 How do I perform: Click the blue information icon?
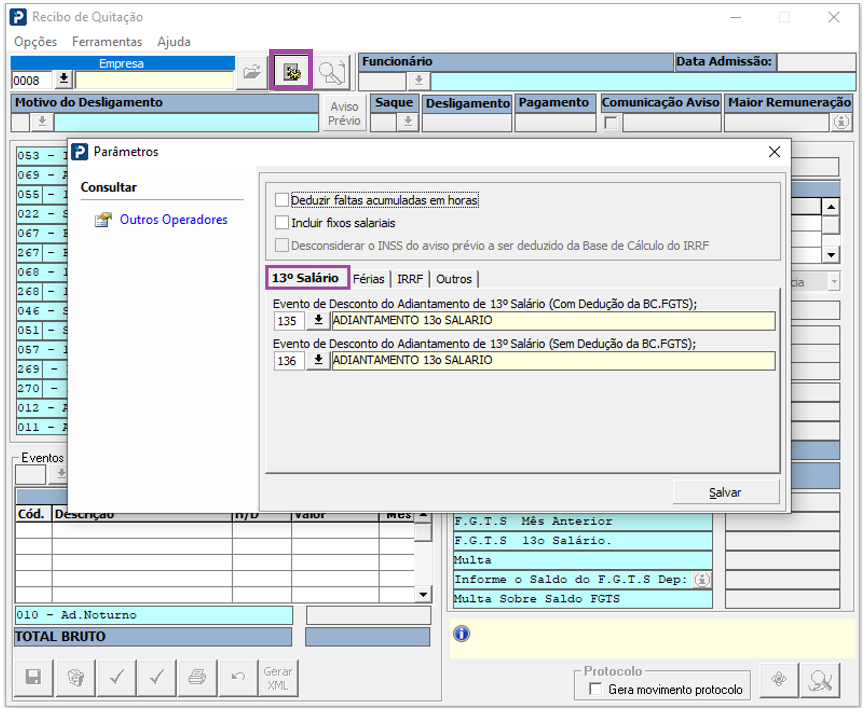(462, 634)
